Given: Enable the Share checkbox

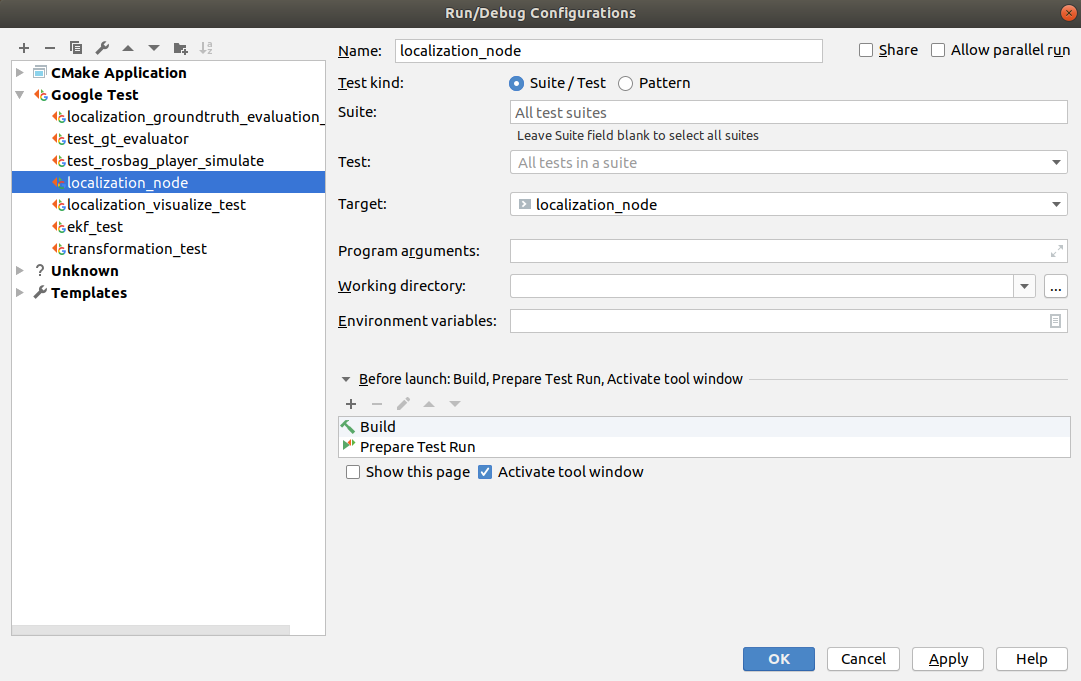Looking at the screenshot, I should click(x=866, y=50).
